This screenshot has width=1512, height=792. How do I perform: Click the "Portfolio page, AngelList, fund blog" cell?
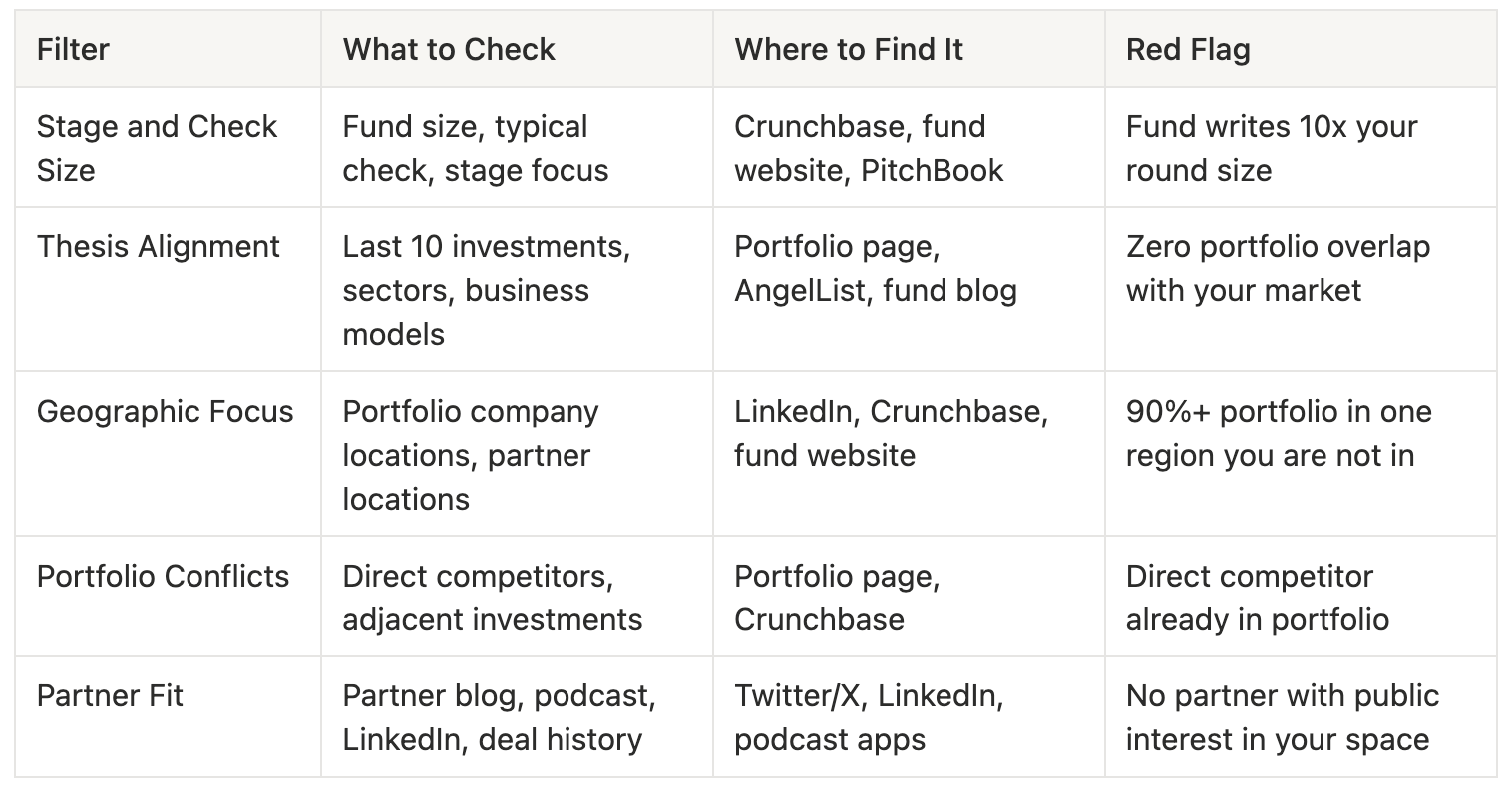876,269
